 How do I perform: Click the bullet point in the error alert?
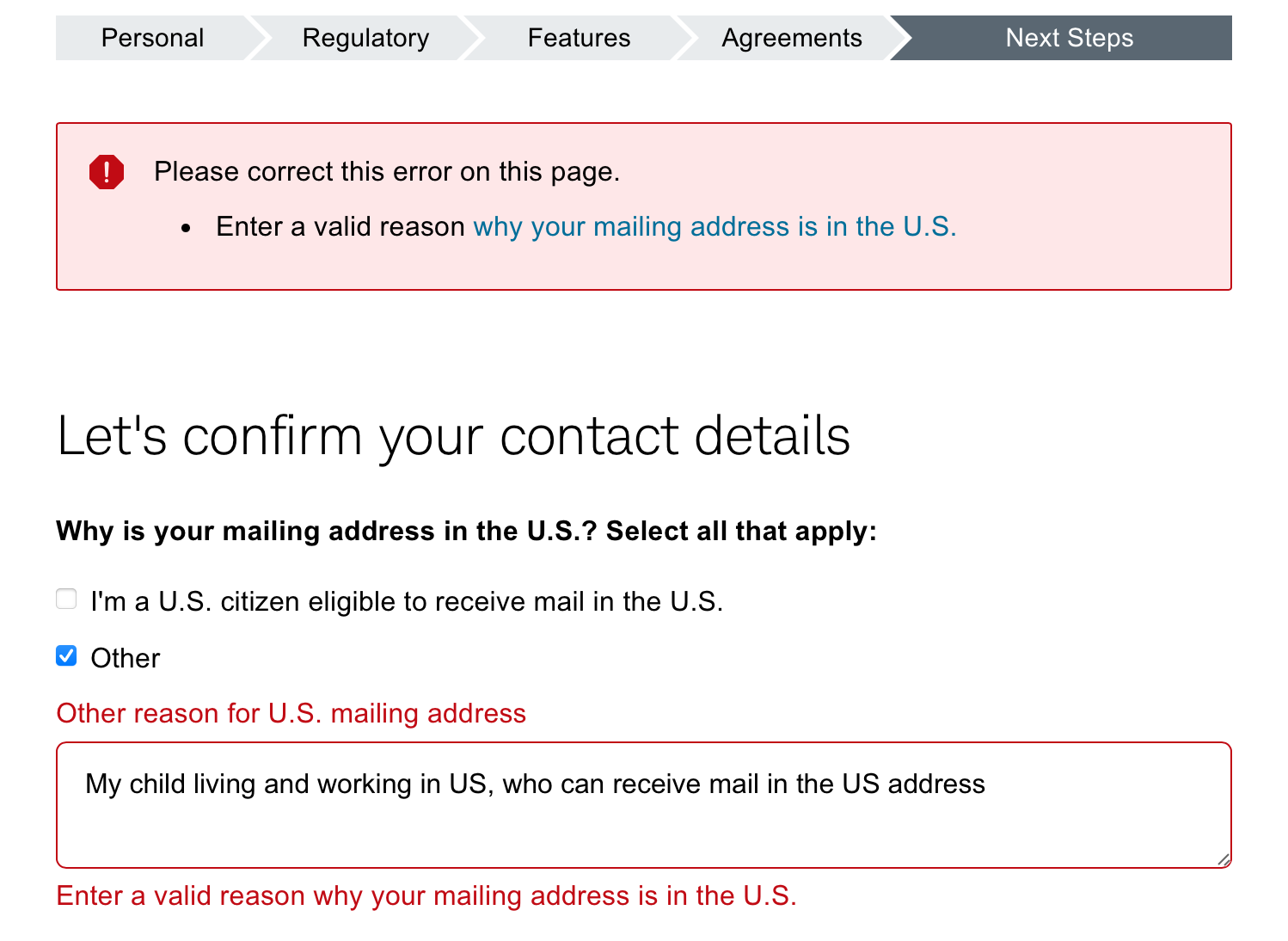pyautogui.click(x=186, y=228)
